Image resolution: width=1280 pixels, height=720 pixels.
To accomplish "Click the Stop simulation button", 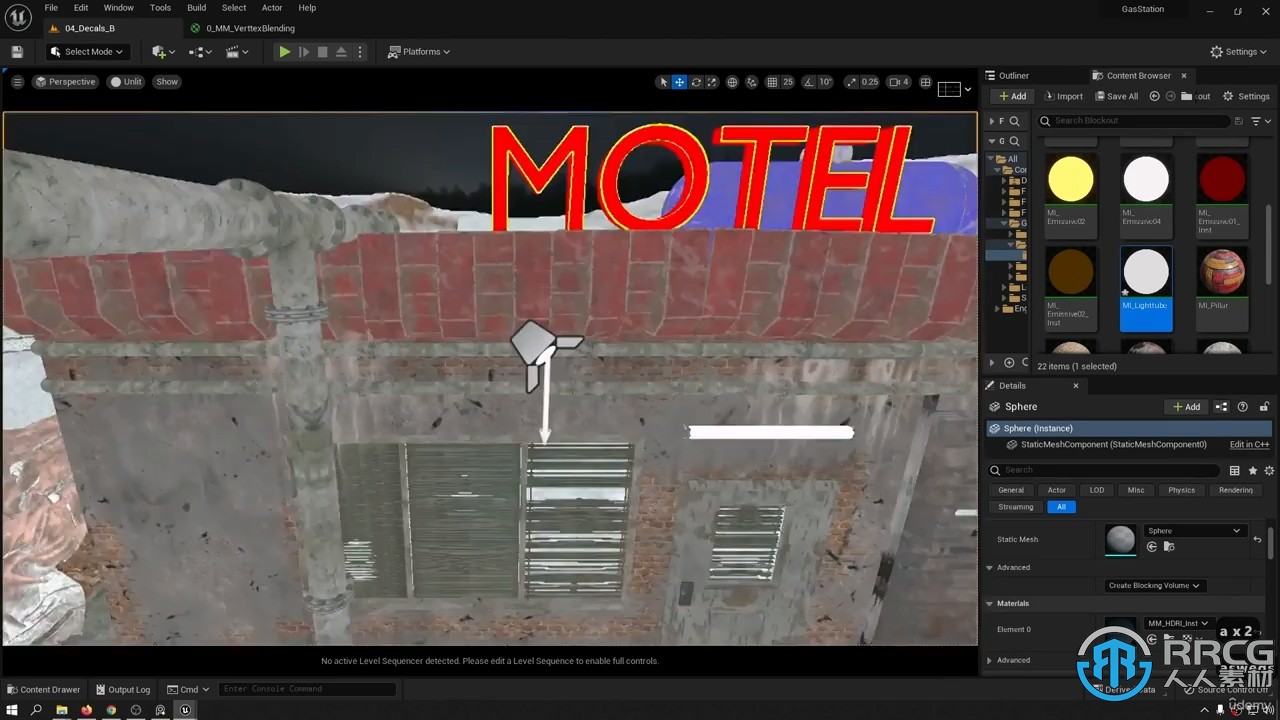I will click(322, 52).
